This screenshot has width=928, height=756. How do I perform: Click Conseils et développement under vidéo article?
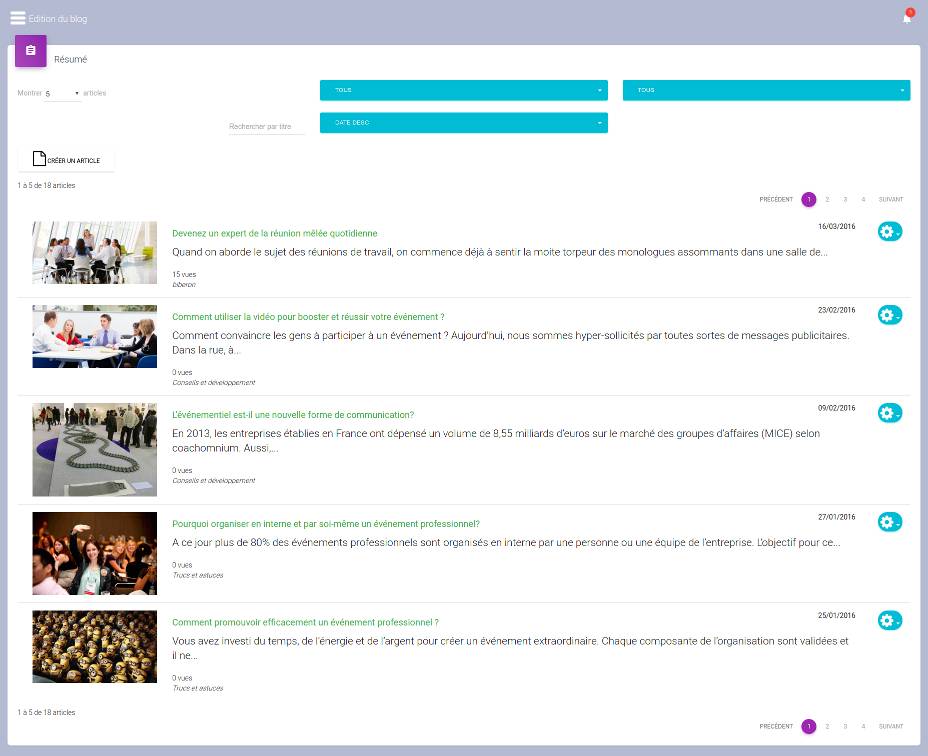[214, 382]
